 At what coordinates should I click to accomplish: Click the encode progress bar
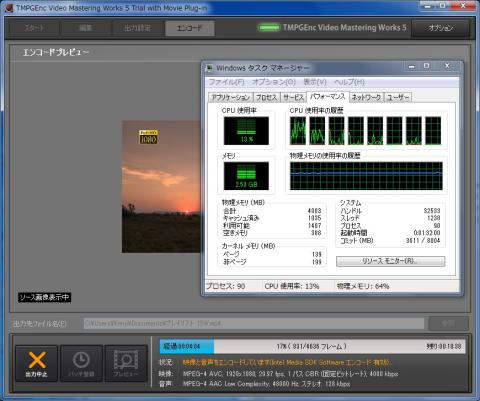(x=312, y=346)
